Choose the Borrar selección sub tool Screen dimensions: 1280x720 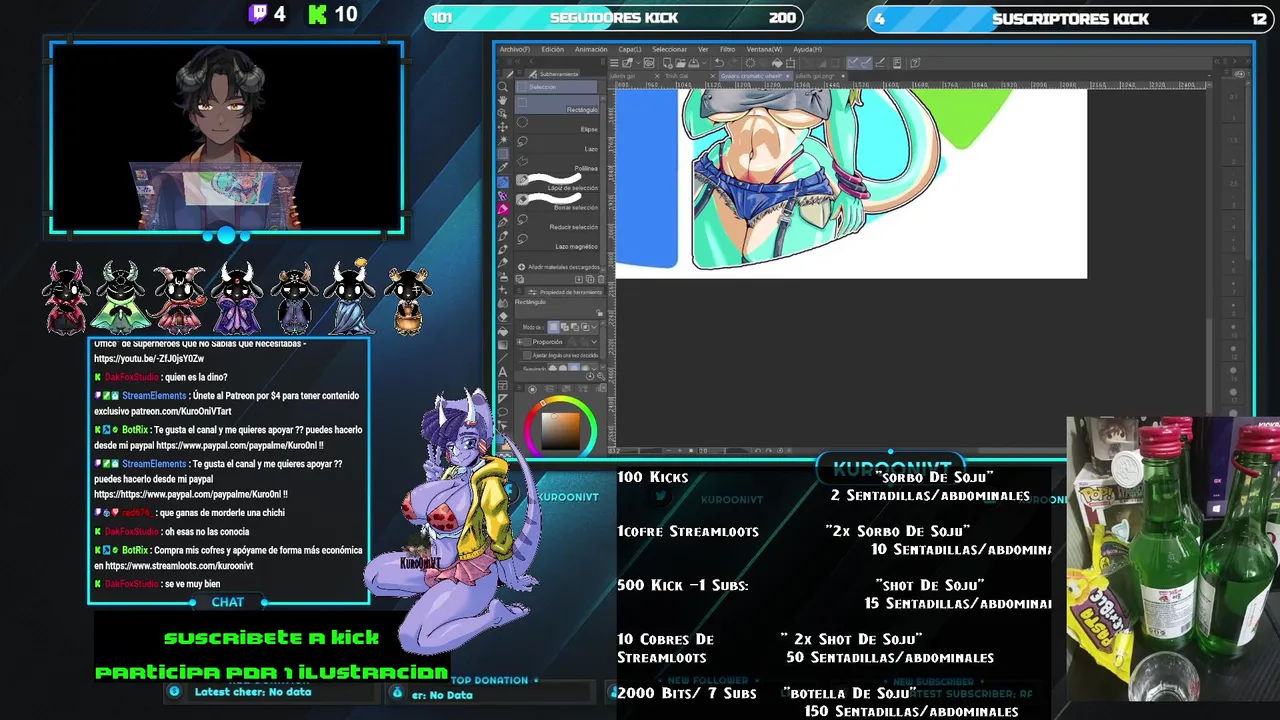[557, 201]
